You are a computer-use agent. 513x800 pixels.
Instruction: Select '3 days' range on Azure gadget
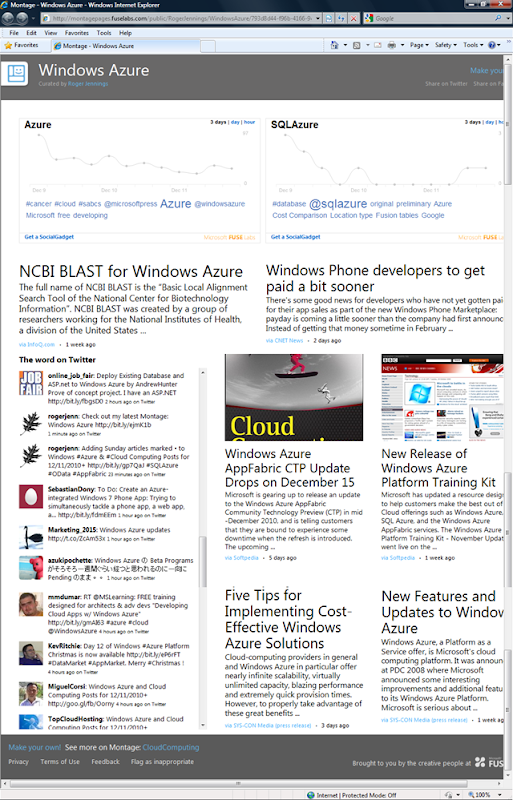(218, 122)
